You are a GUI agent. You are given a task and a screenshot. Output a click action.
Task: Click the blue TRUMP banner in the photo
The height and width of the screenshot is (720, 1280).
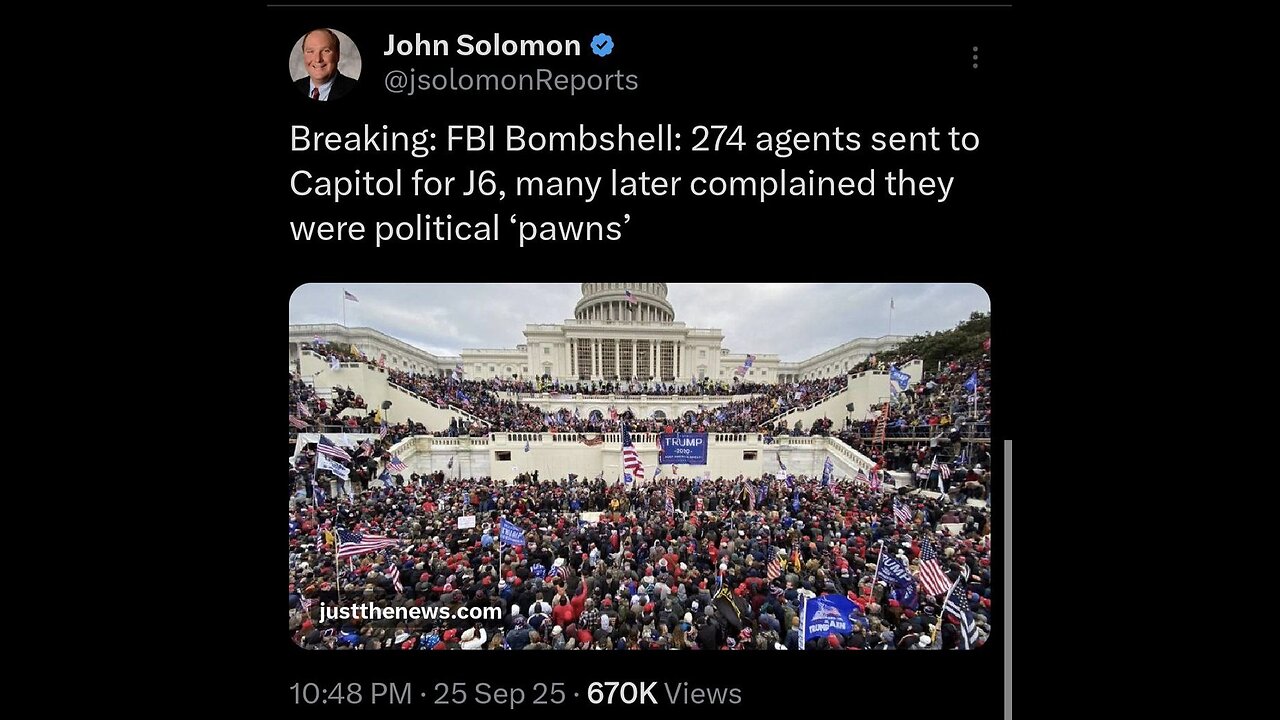[x=683, y=448]
